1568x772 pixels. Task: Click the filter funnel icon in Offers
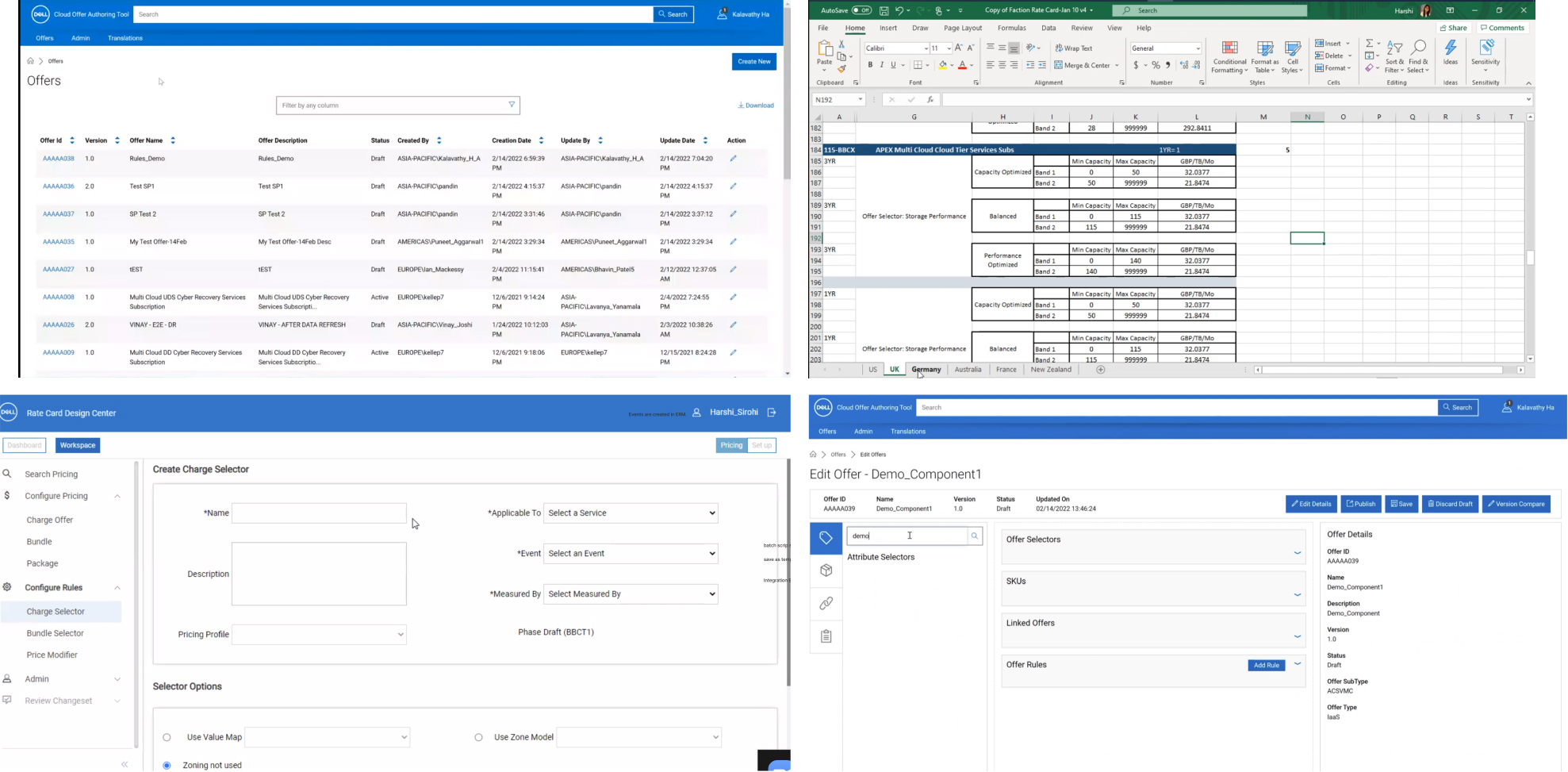[512, 105]
